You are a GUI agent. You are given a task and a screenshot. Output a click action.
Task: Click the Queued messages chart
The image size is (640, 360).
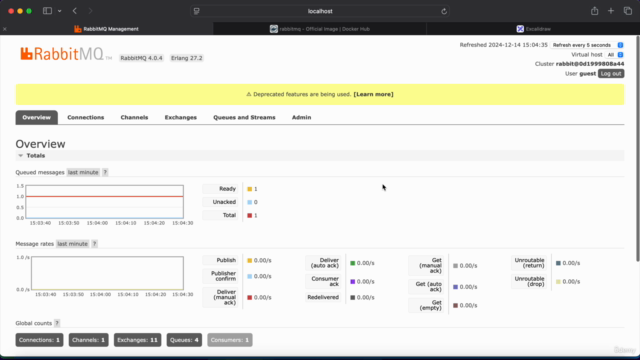click(x=104, y=202)
